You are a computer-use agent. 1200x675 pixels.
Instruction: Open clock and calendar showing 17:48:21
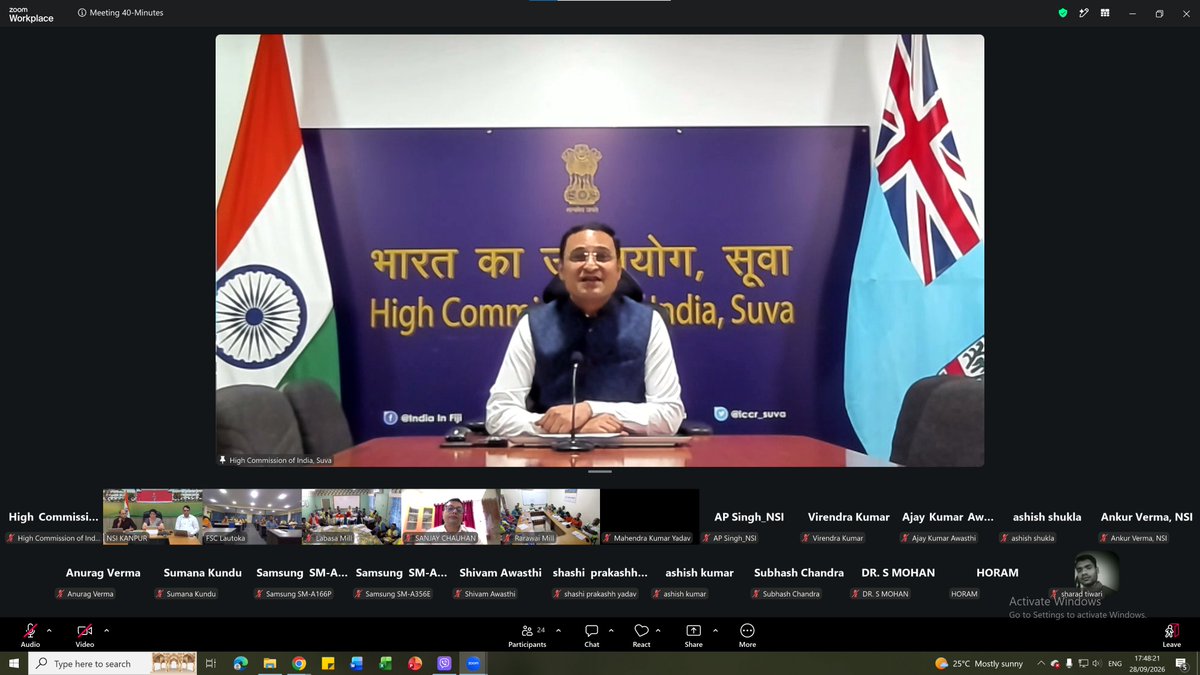1147,663
